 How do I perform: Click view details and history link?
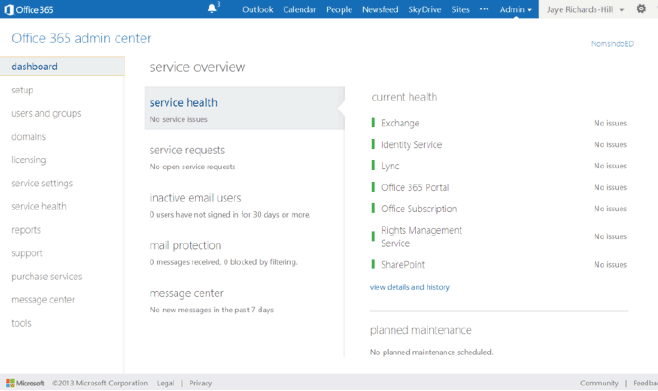tap(410, 287)
